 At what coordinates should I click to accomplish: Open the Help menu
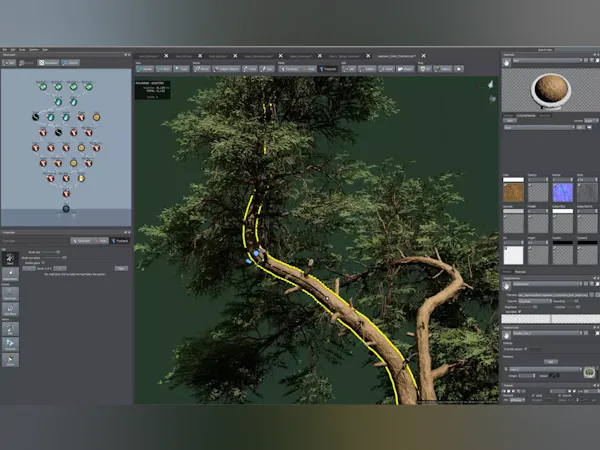[45, 50]
